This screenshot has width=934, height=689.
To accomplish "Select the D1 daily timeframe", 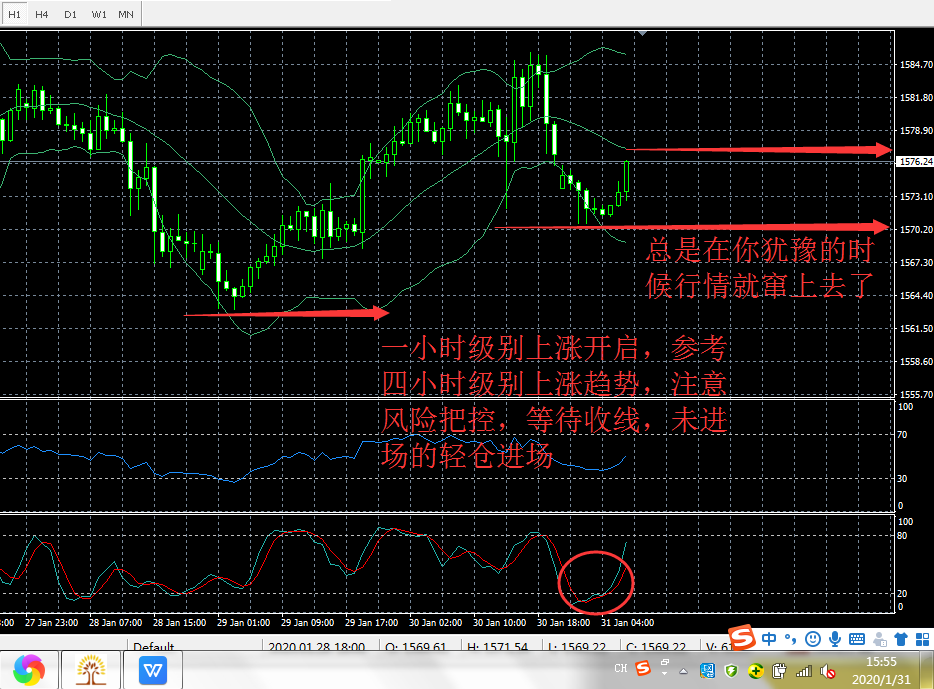I will click(70, 14).
